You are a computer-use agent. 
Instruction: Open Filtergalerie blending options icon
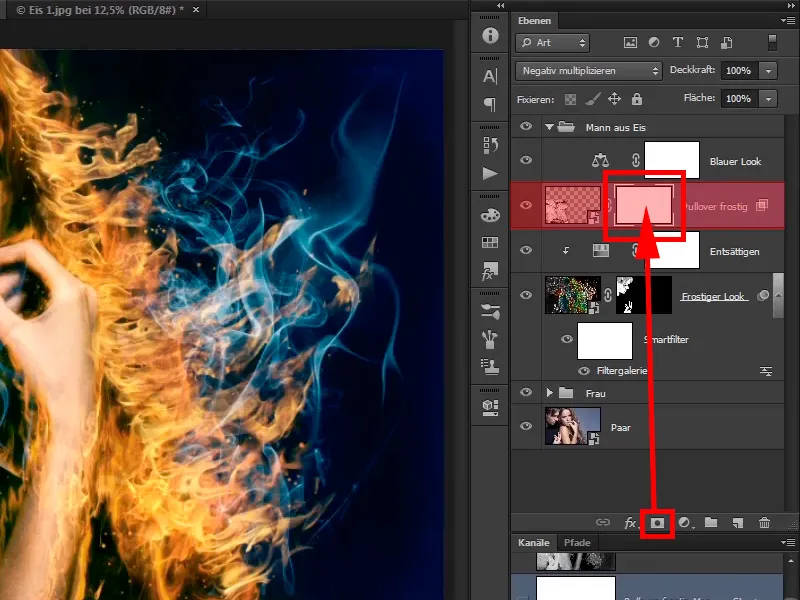coord(766,371)
